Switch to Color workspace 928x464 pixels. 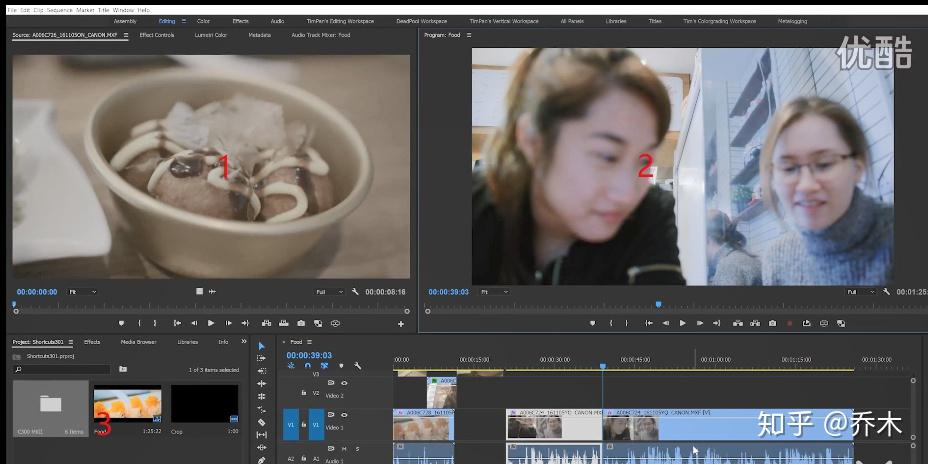(203, 21)
